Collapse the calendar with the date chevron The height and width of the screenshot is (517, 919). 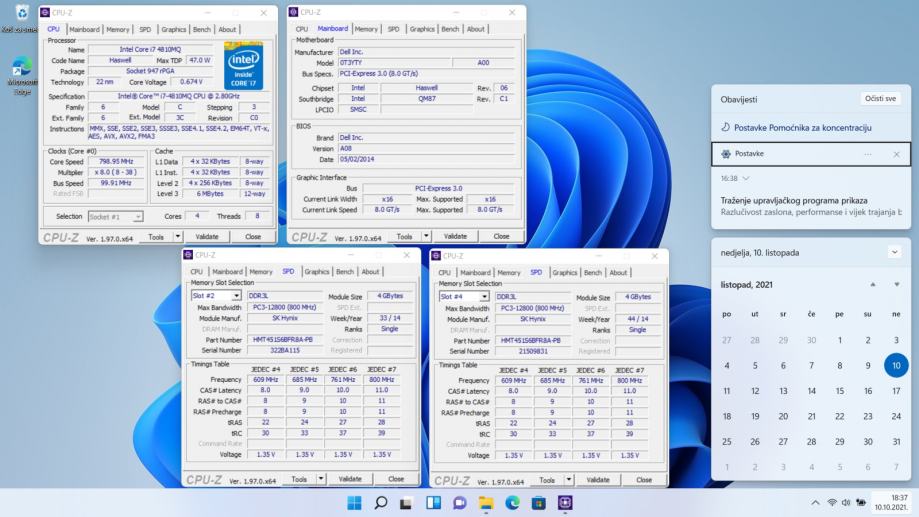[x=894, y=252]
